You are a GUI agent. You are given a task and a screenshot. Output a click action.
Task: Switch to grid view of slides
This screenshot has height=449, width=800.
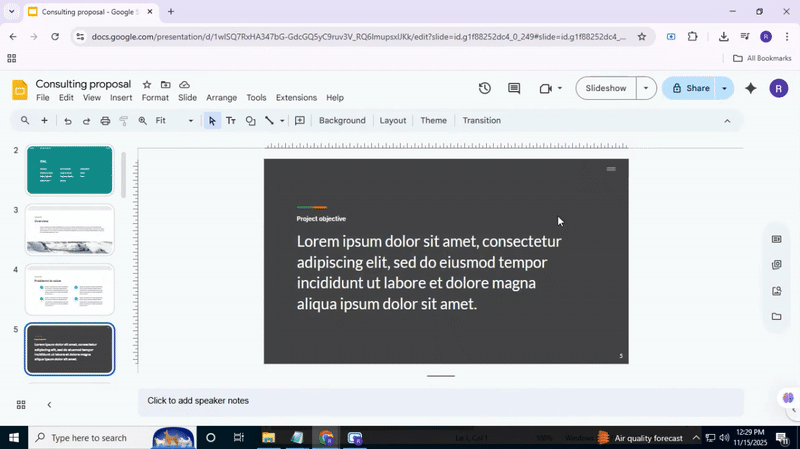point(21,405)
